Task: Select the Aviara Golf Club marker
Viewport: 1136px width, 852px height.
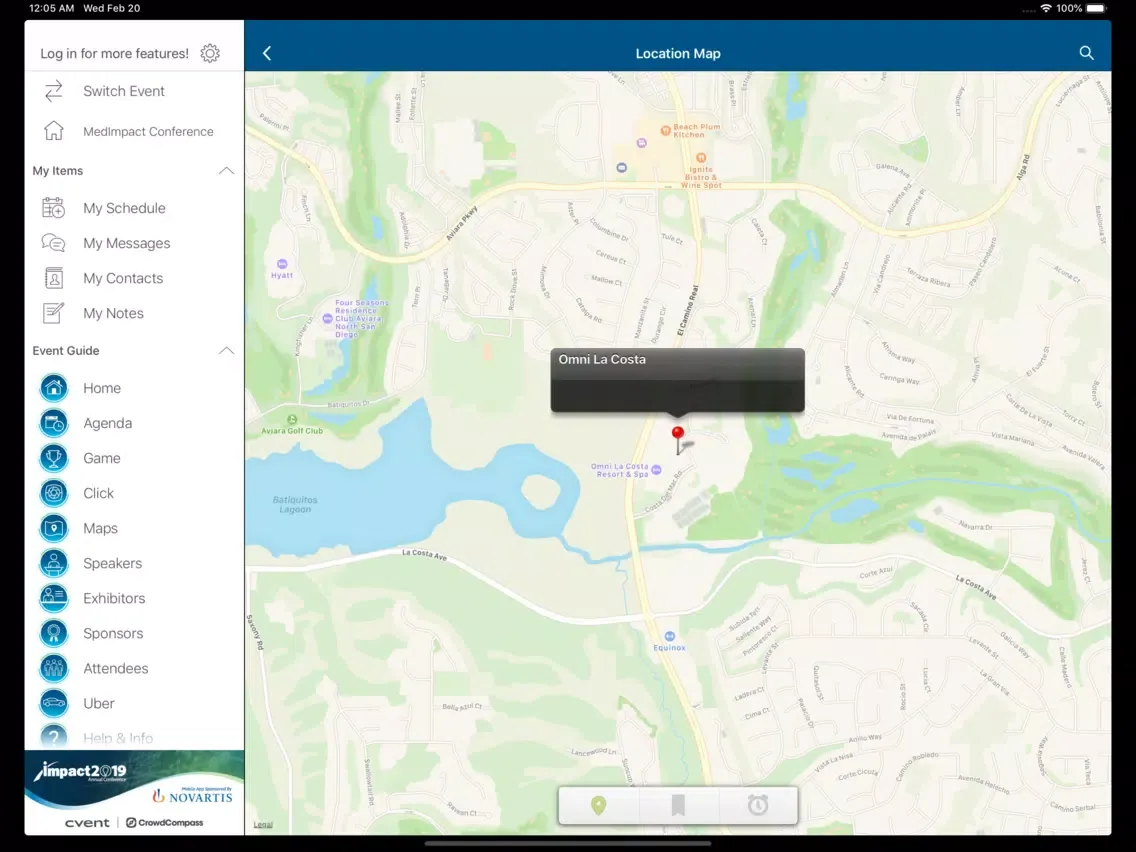Action: tap(292, 419)
